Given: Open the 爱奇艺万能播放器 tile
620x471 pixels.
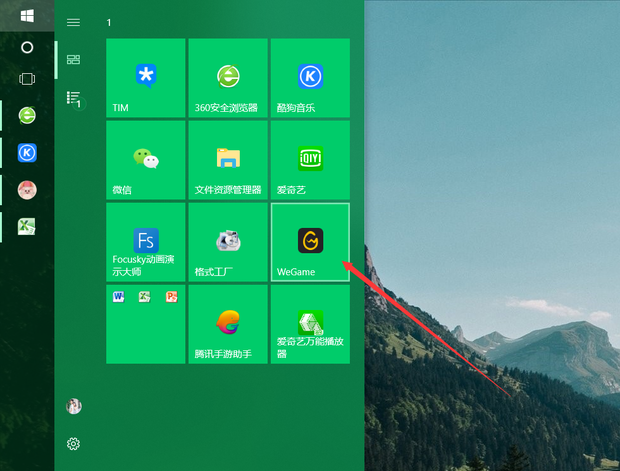Looking at the screenshot, I should pos(310,324).
